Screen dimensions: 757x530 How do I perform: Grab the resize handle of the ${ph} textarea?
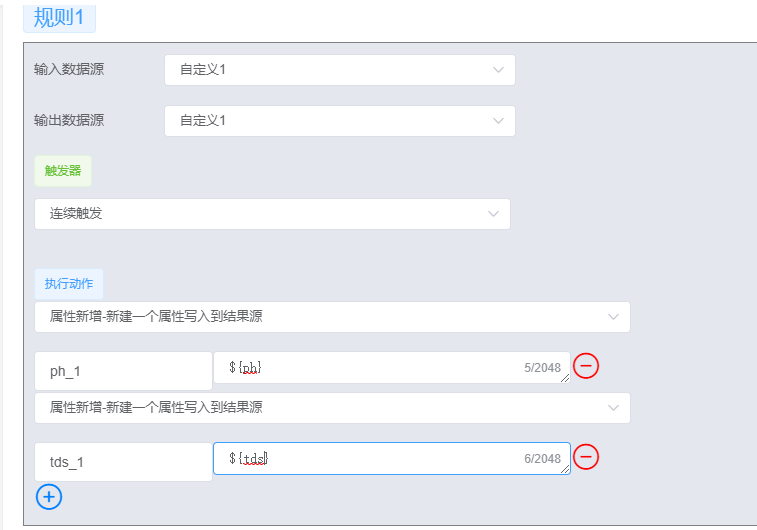coord(565,378)
